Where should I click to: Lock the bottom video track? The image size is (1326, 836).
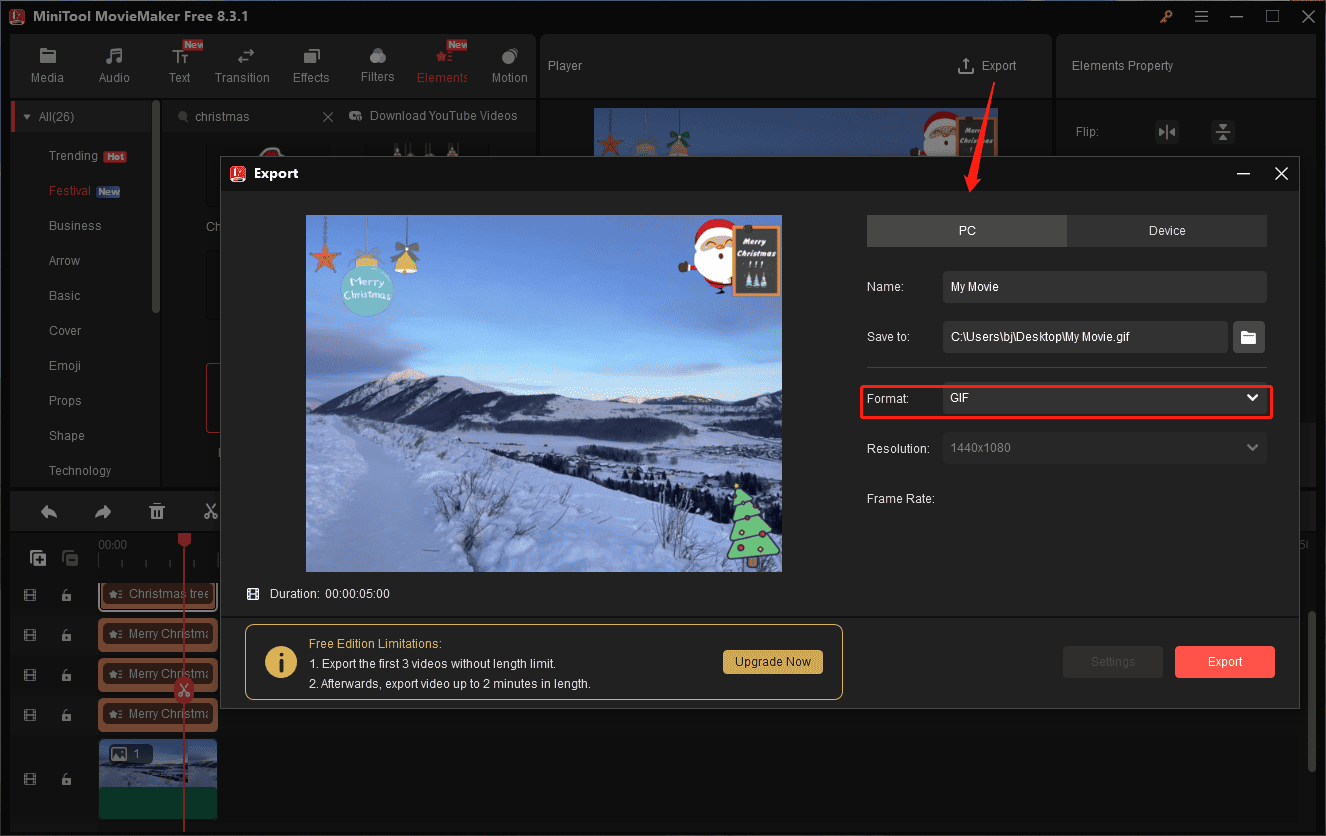(66, 778)
